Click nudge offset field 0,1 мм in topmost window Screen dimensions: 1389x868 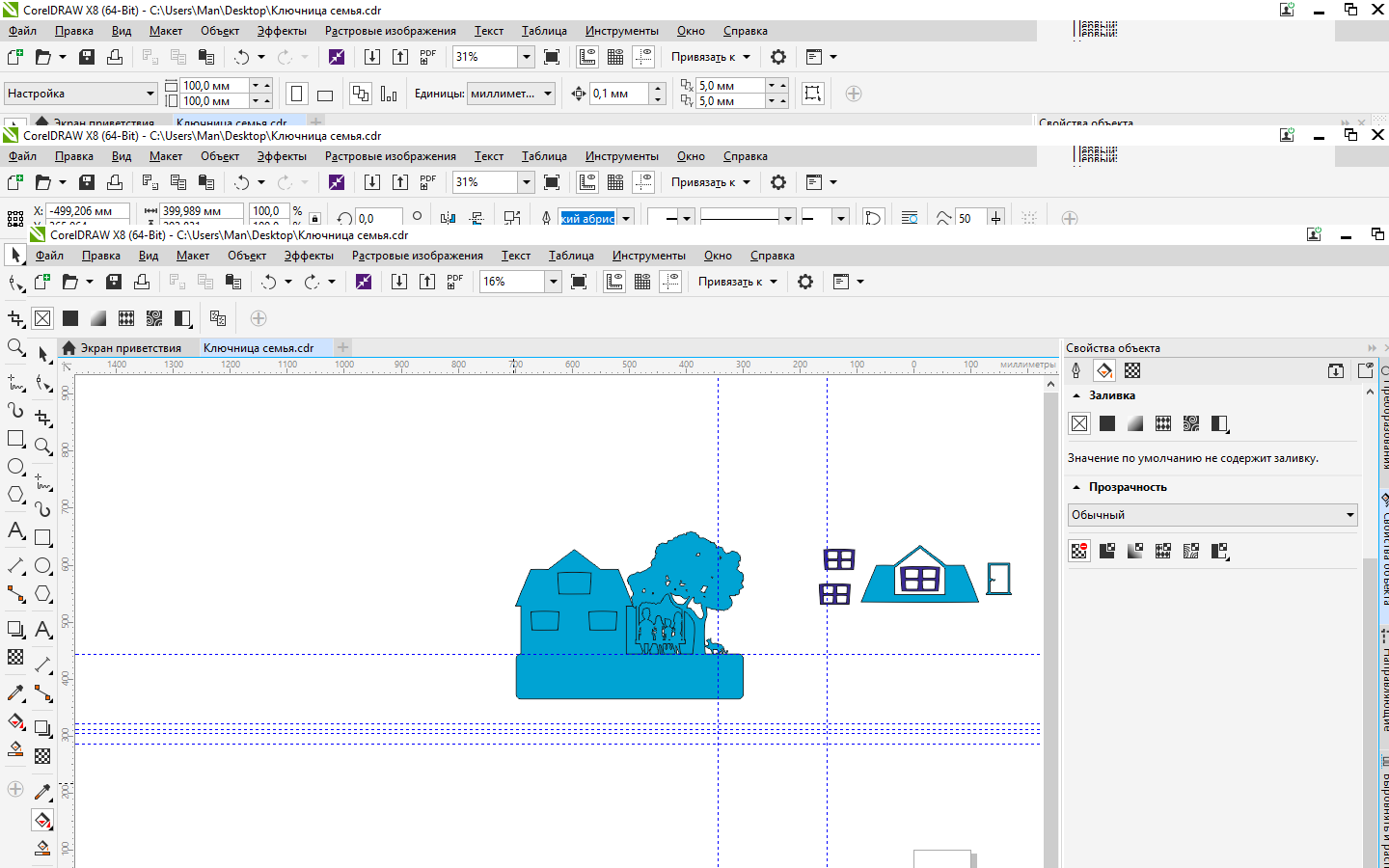click(x=618, y=94)
